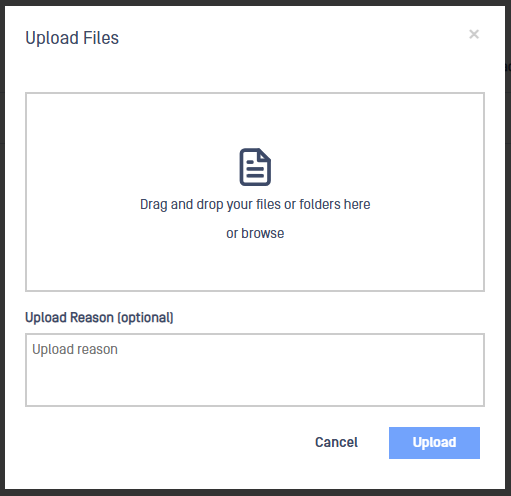Select the 'or browse' link to choose files

coord(255,233)
